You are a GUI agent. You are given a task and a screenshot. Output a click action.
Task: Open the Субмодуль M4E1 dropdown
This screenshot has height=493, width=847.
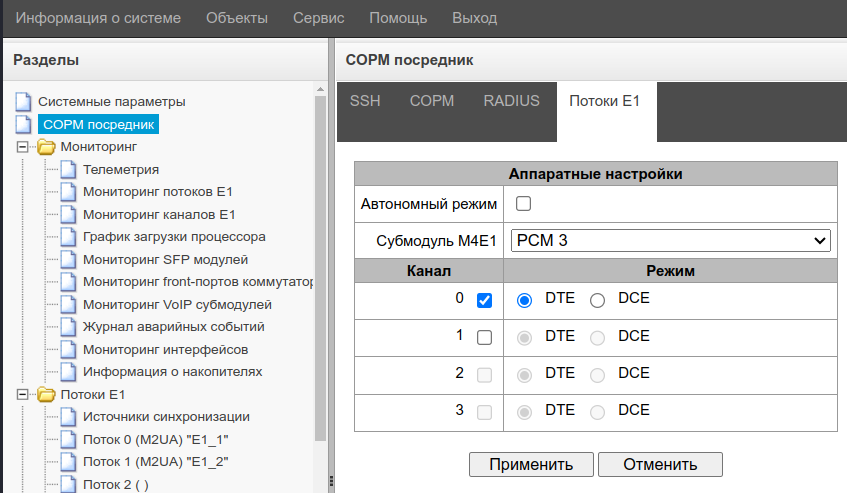[670, 240]
